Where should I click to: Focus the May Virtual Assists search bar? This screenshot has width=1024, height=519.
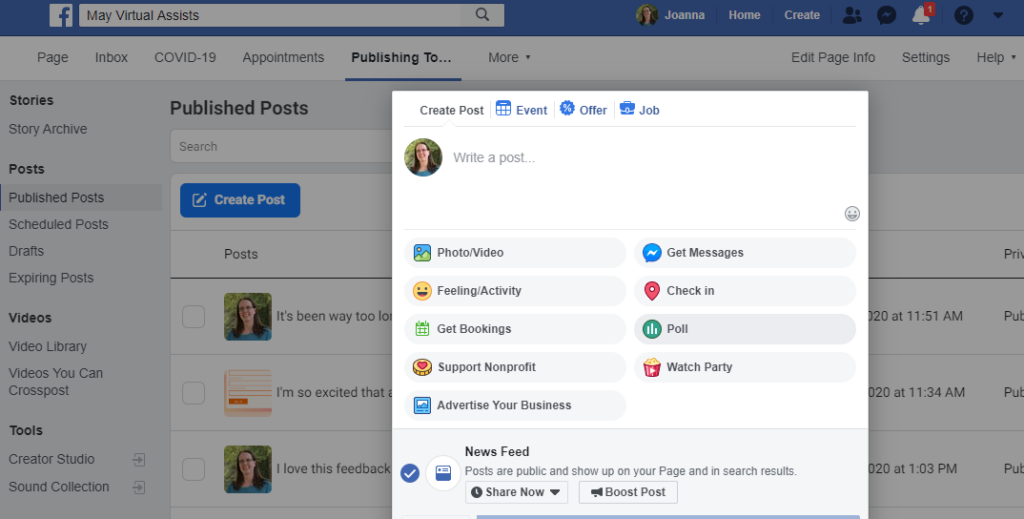(x=270, y=15)
